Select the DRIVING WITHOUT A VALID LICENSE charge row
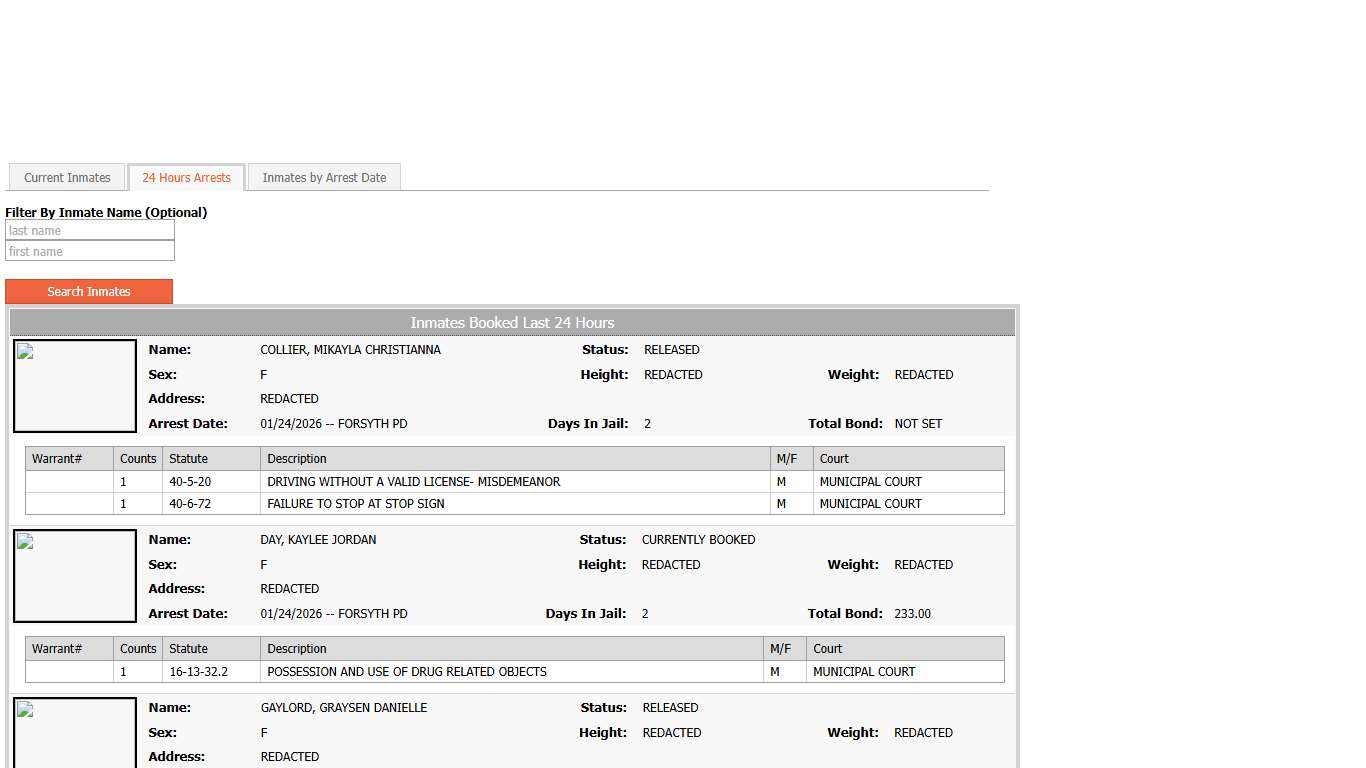This screenshot has width=1366, height=768. pyautogui.click(x=414, y=482)
